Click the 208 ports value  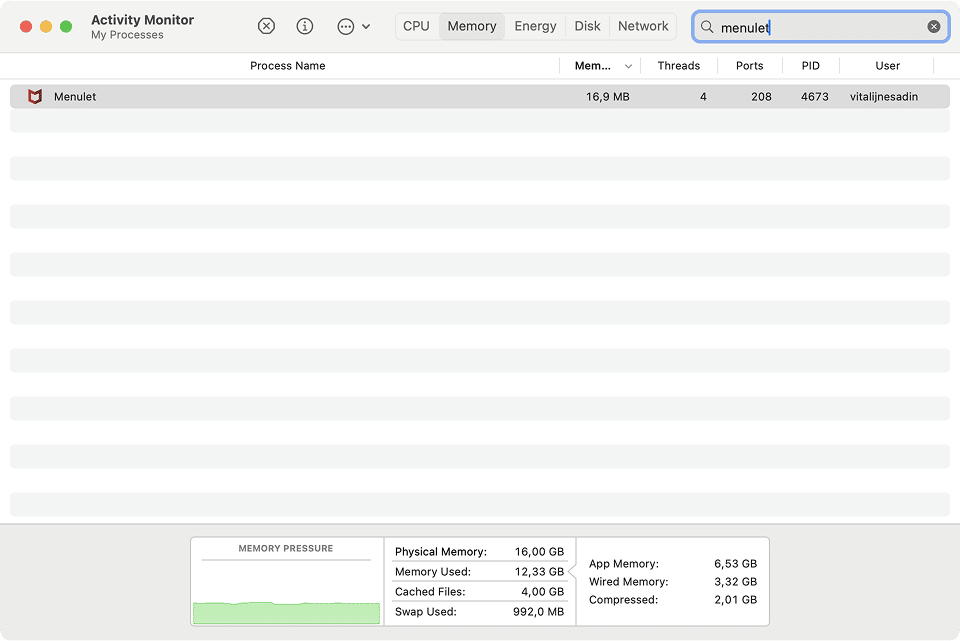[x=761, y=97]
